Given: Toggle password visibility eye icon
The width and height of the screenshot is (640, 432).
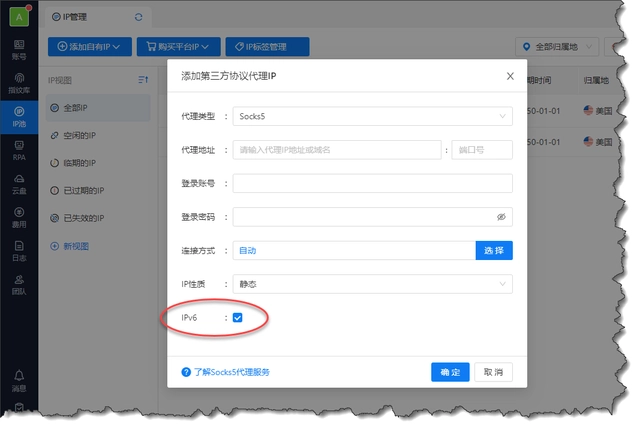Looking at the screenshot, I should pyautogui.click(x=501, y=217).
